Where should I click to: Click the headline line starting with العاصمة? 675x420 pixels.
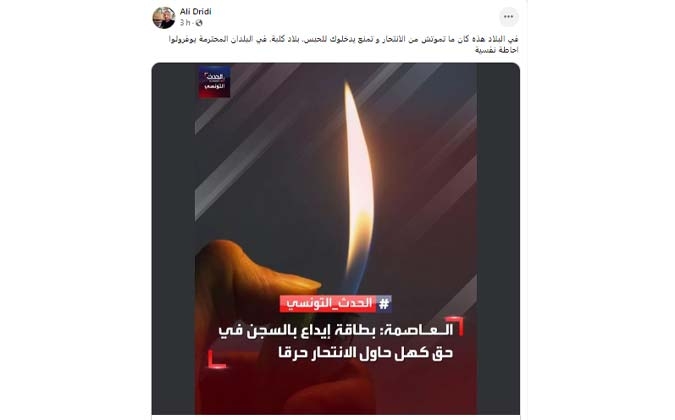click(336, 330)
